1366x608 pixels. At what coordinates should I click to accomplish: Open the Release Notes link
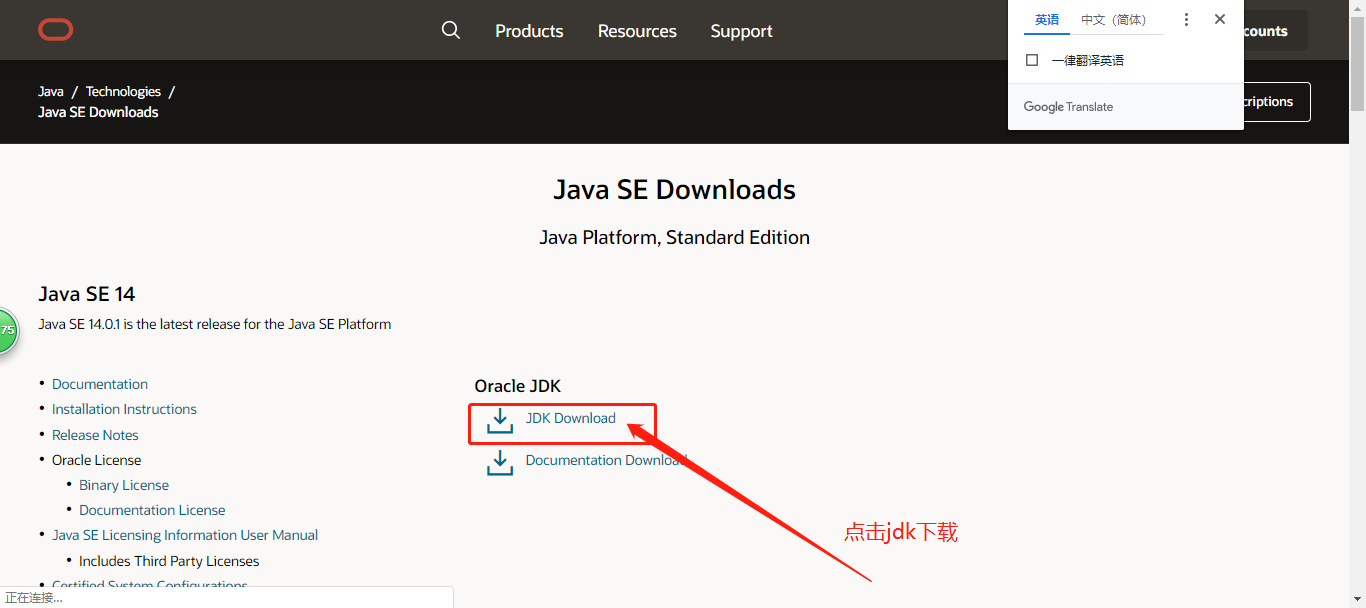coord(95,435)
